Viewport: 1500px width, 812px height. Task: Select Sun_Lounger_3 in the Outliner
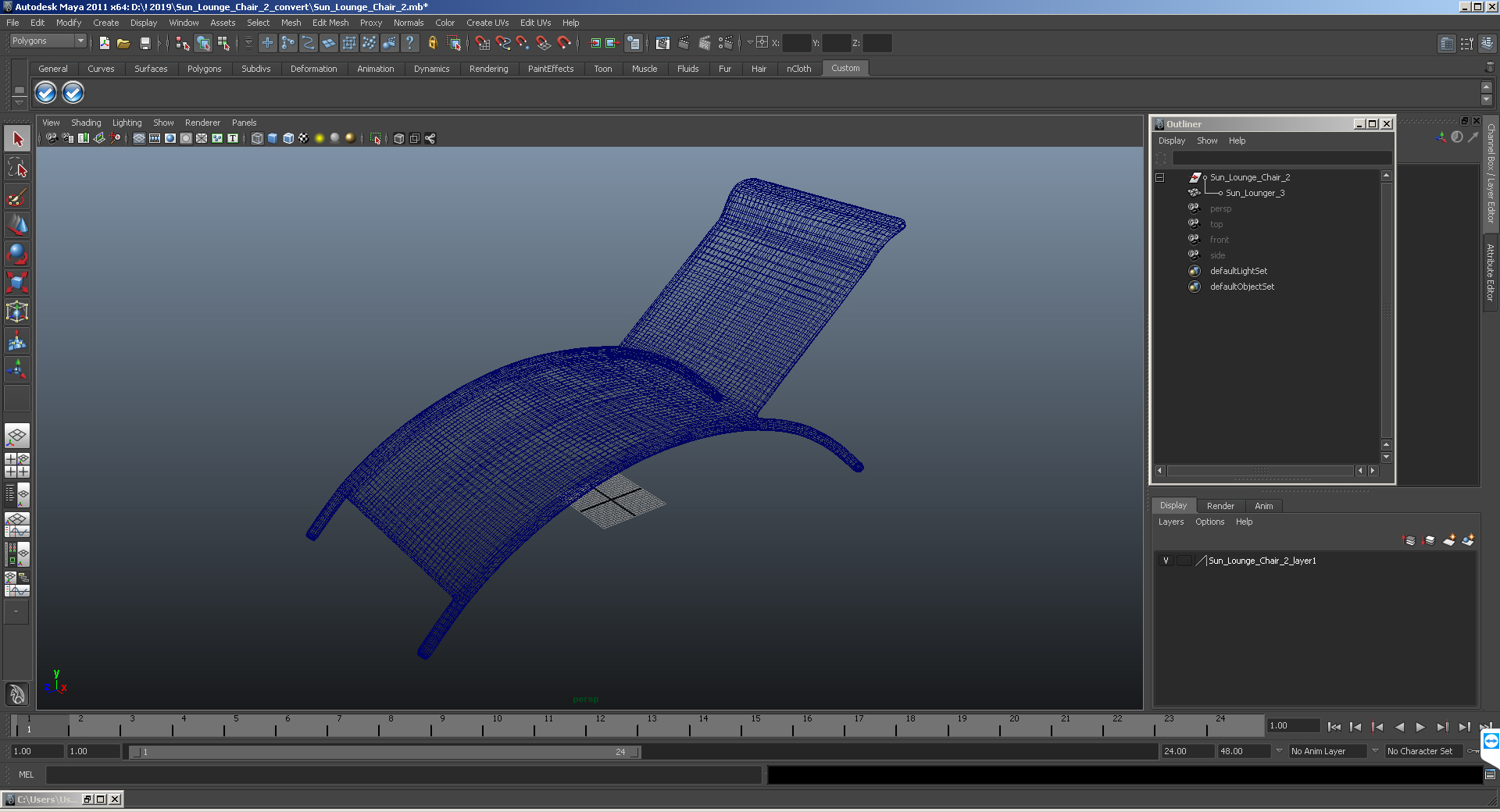(x=1255, y=193)
